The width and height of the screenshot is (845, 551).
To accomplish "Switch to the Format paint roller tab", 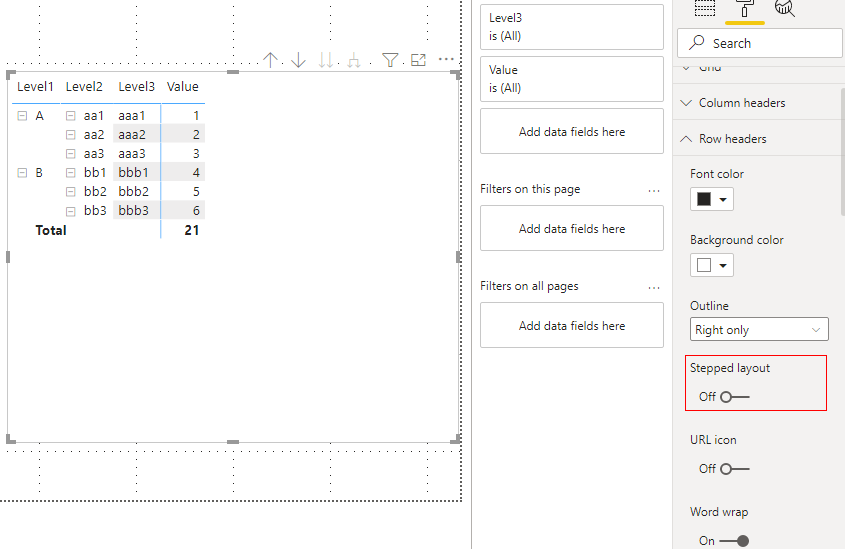I will pos(745,9).
